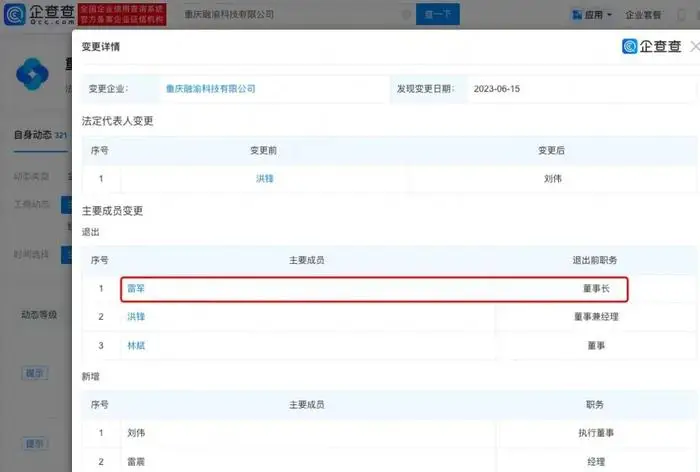This screenshot has width=700, height=472.
Task: Click the clear icon in search box
Action: pyautogui.click(x=406, y=15)
